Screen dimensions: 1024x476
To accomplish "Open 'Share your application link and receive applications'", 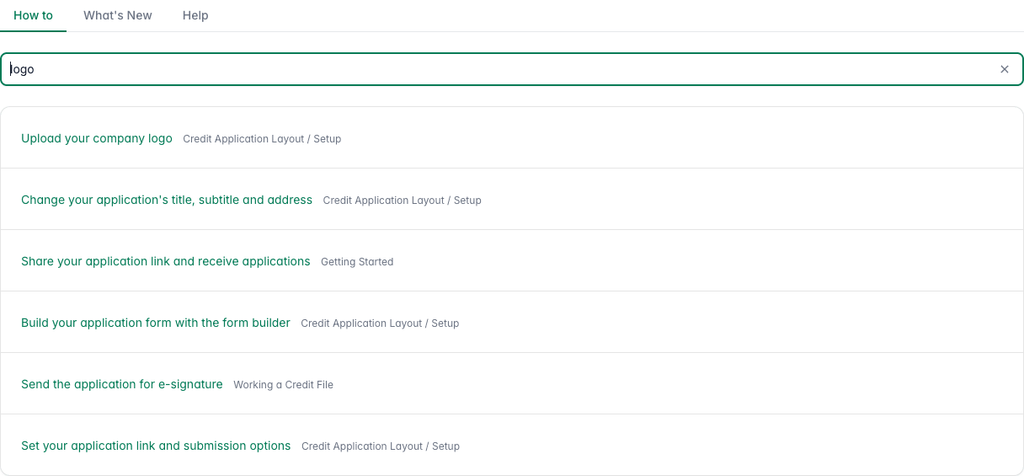I will click(x=165, y=261).
